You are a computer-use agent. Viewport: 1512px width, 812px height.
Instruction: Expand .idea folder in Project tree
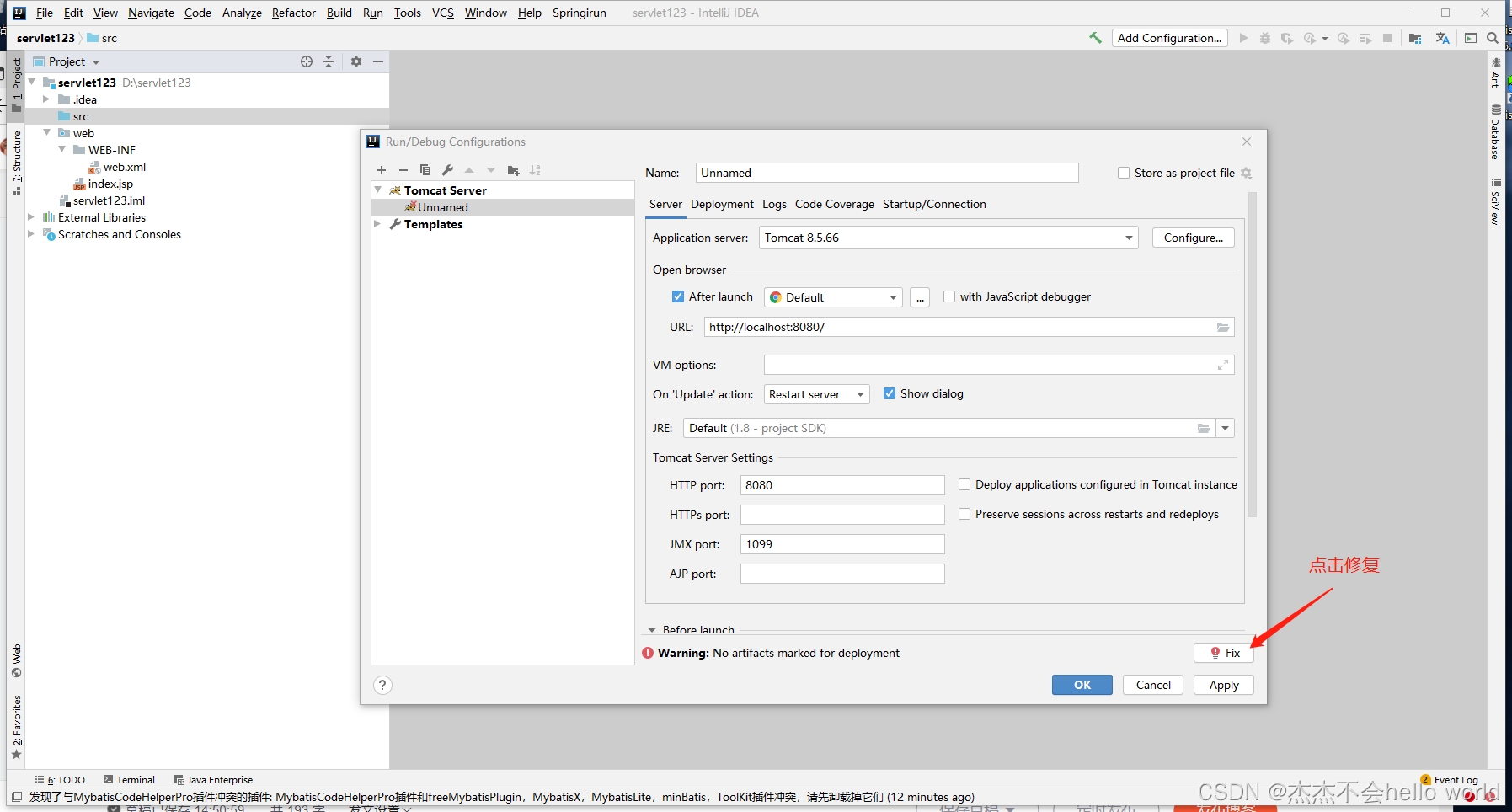pyautogui.click(x=46, y=99)
